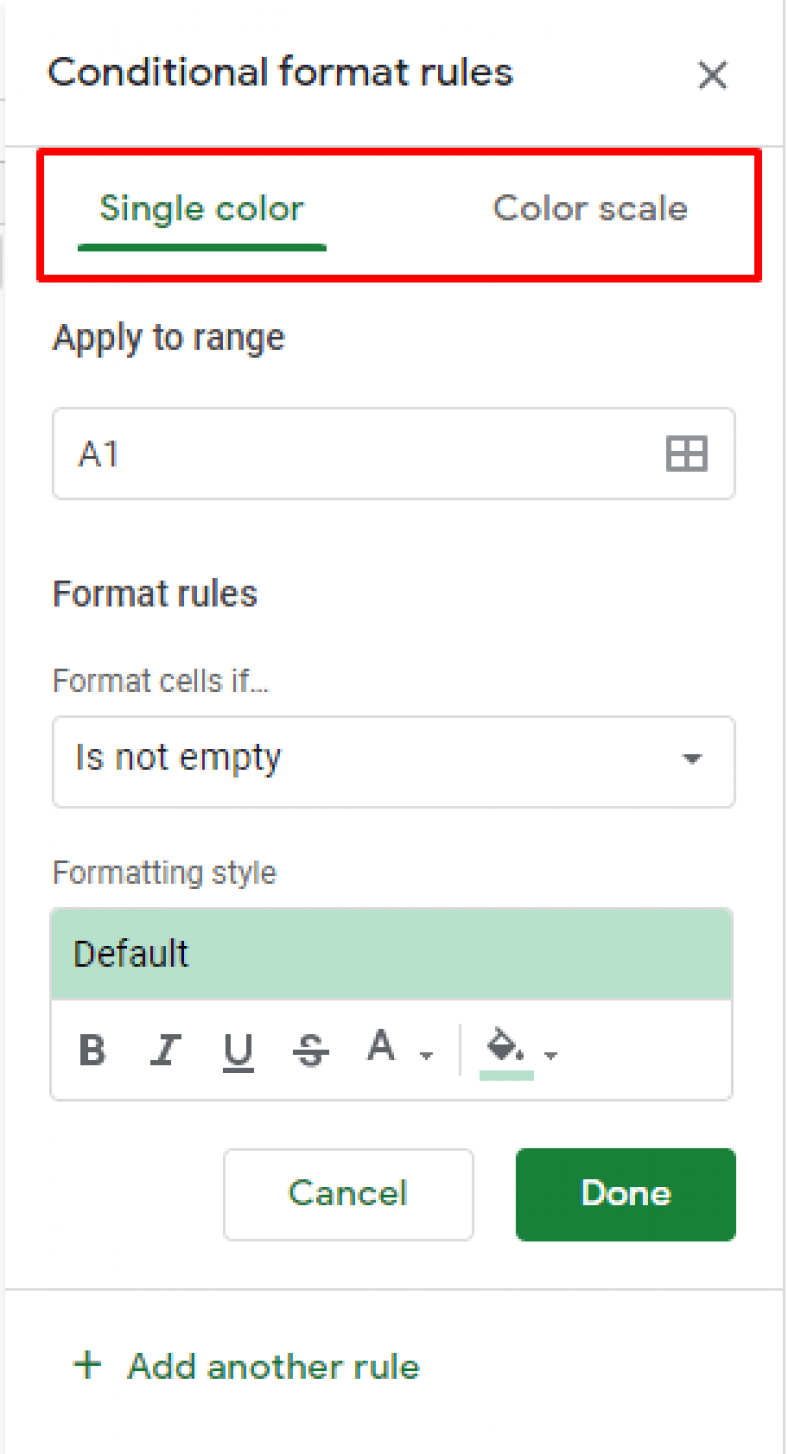Expand the fill color dropdown arrow
Screen dimensions: 788x1454
(x=552, y=1056)
